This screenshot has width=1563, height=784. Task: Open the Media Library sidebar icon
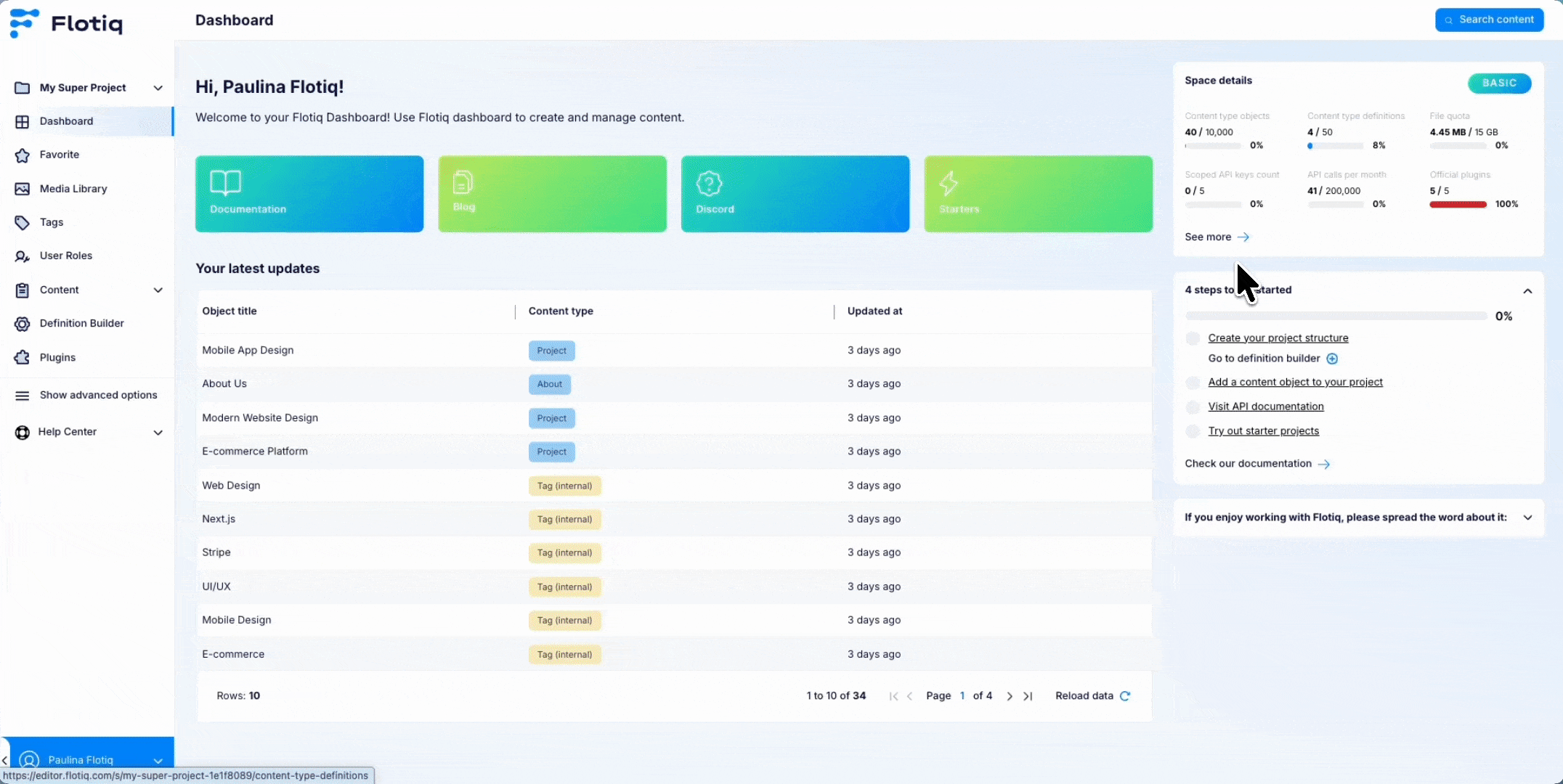[x=23, y=189]
